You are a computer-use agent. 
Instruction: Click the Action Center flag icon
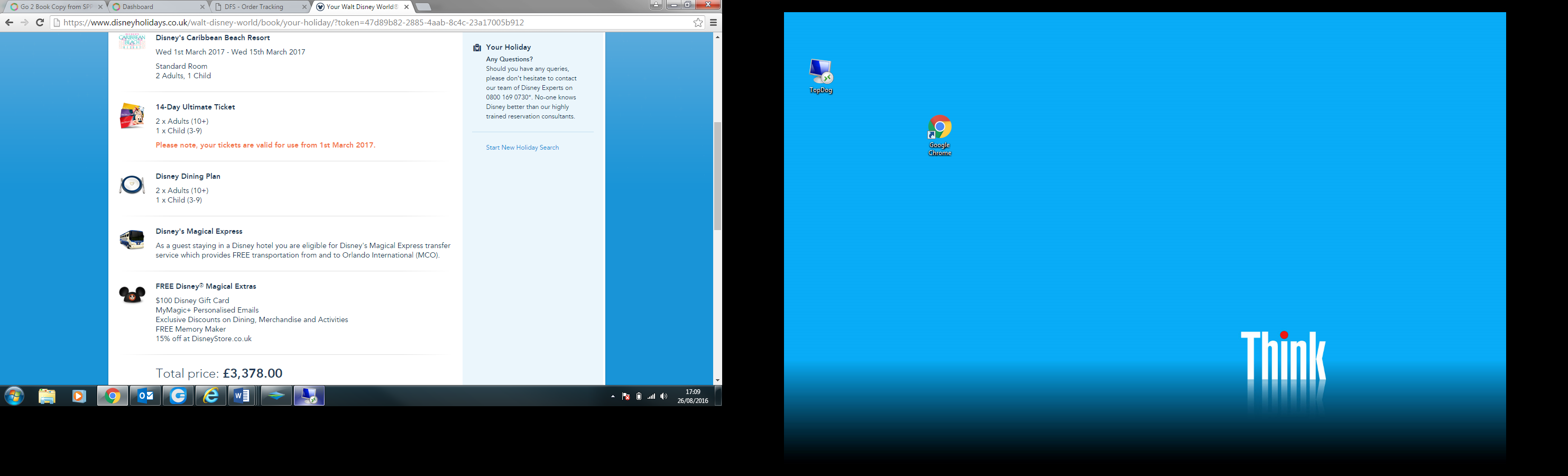pyautogui.click(x=626, y=396)
